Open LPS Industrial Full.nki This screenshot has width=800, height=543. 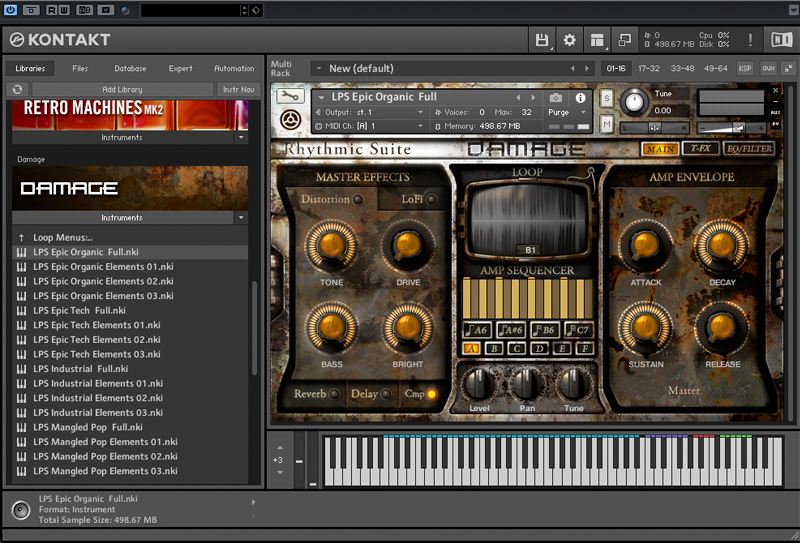pos(81,368)
